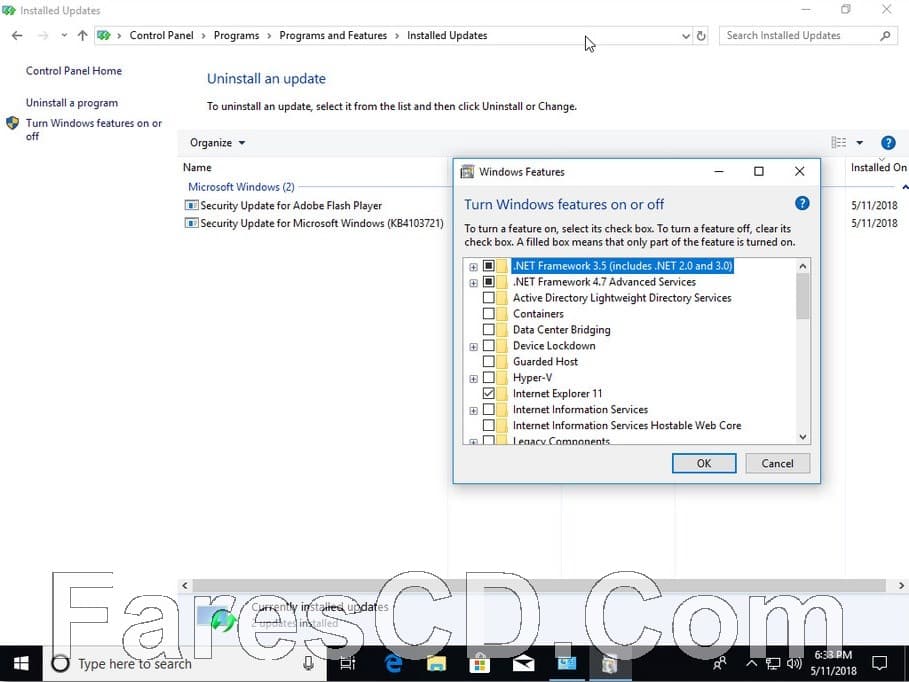
Task: Click the Control Panel icon in address bar
Action: click(104, 36)
